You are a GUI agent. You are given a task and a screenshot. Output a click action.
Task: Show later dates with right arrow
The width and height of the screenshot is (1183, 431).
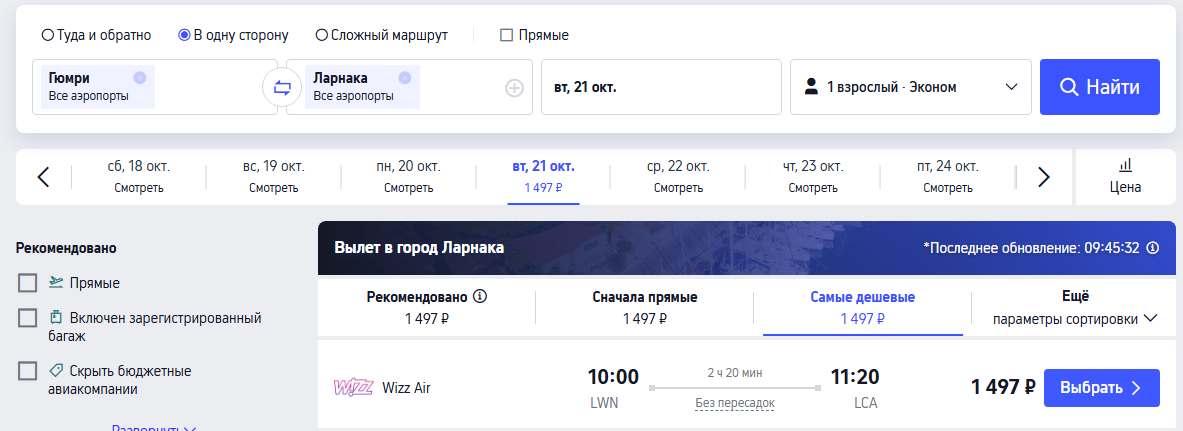pos(1043,177)
